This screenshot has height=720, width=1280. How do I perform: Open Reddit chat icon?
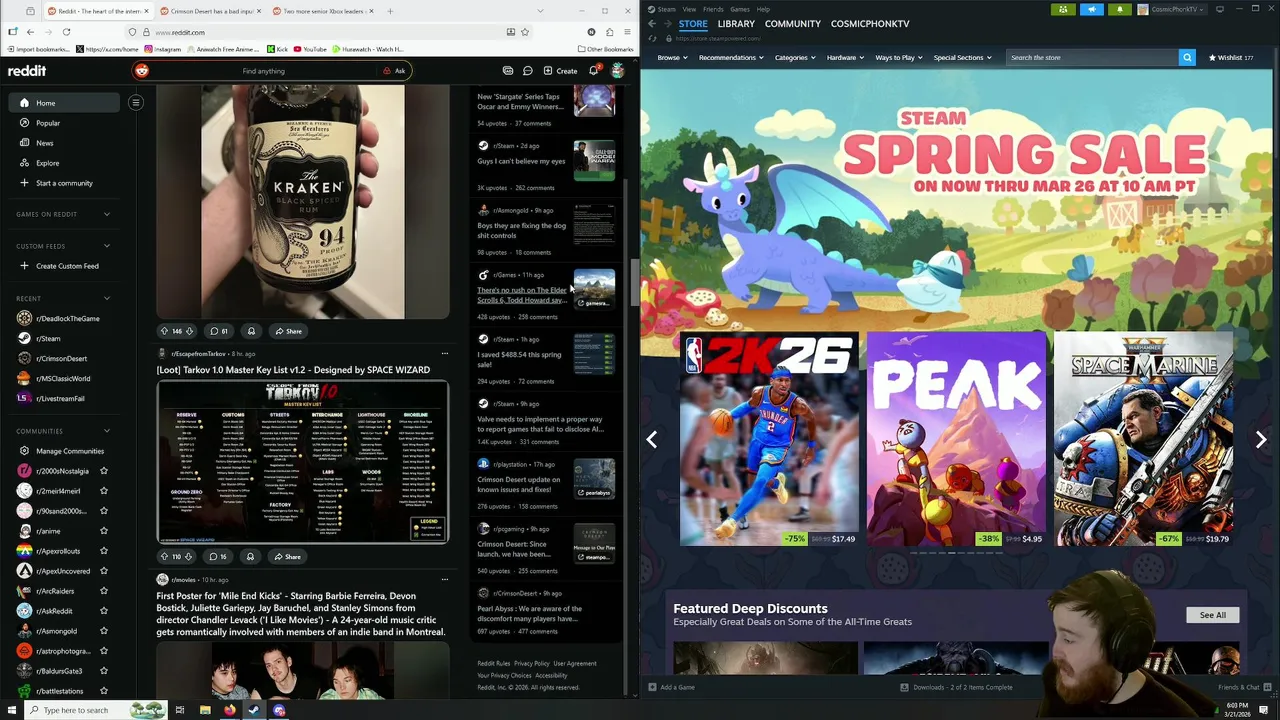pyautogui.click(x=528, y=71)
